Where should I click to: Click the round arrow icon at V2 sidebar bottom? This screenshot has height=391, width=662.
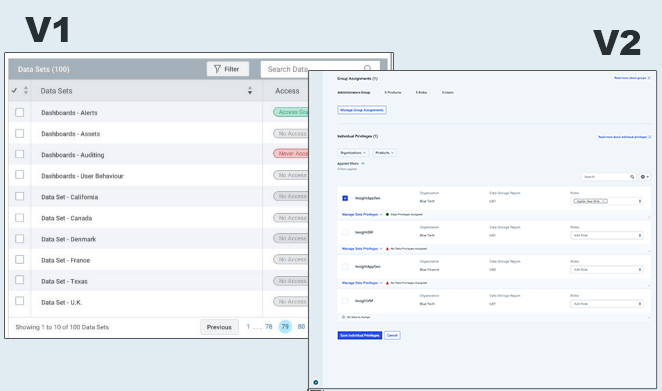(x=316, y=383)
